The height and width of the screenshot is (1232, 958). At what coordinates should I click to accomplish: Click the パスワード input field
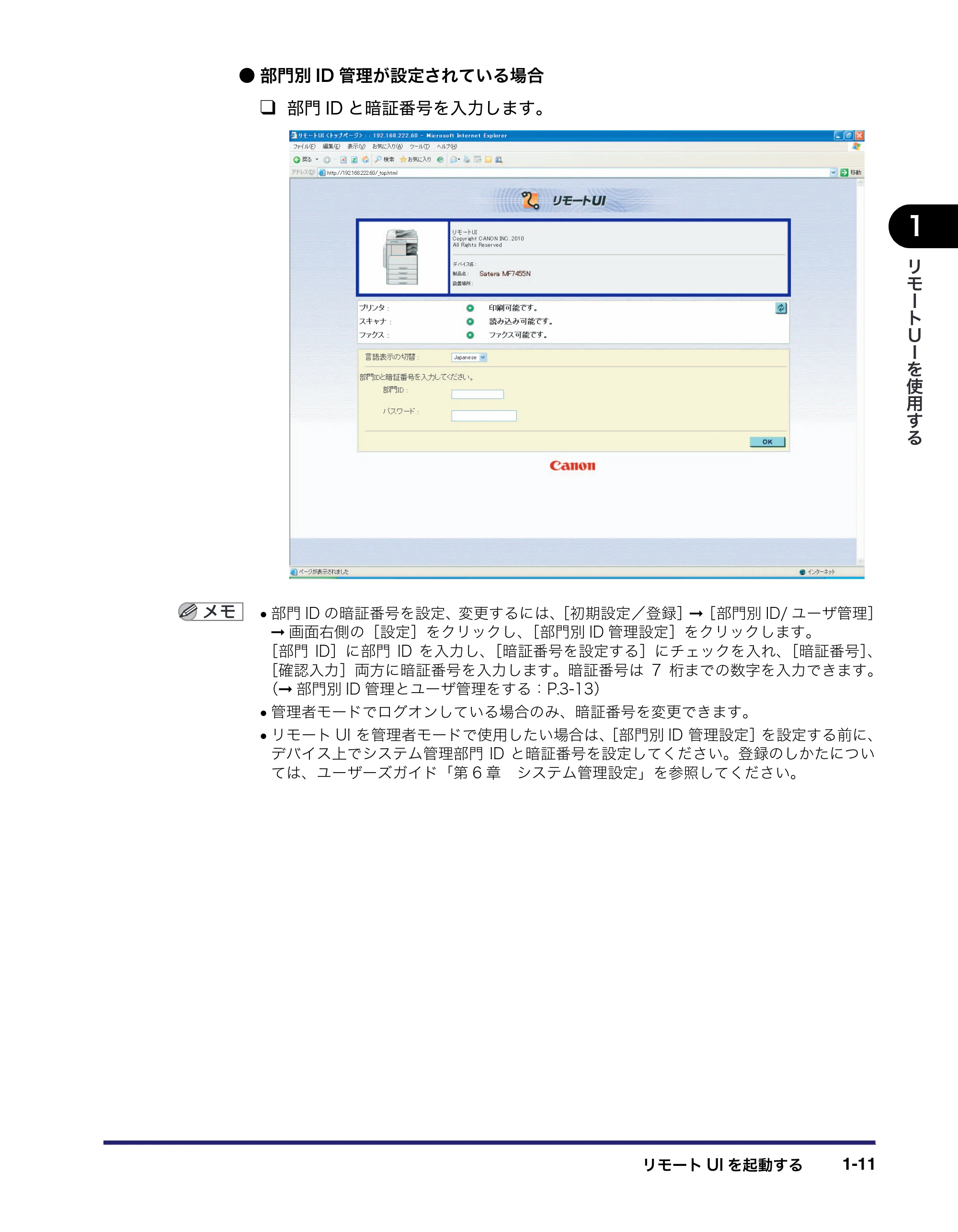pos(483,416)
